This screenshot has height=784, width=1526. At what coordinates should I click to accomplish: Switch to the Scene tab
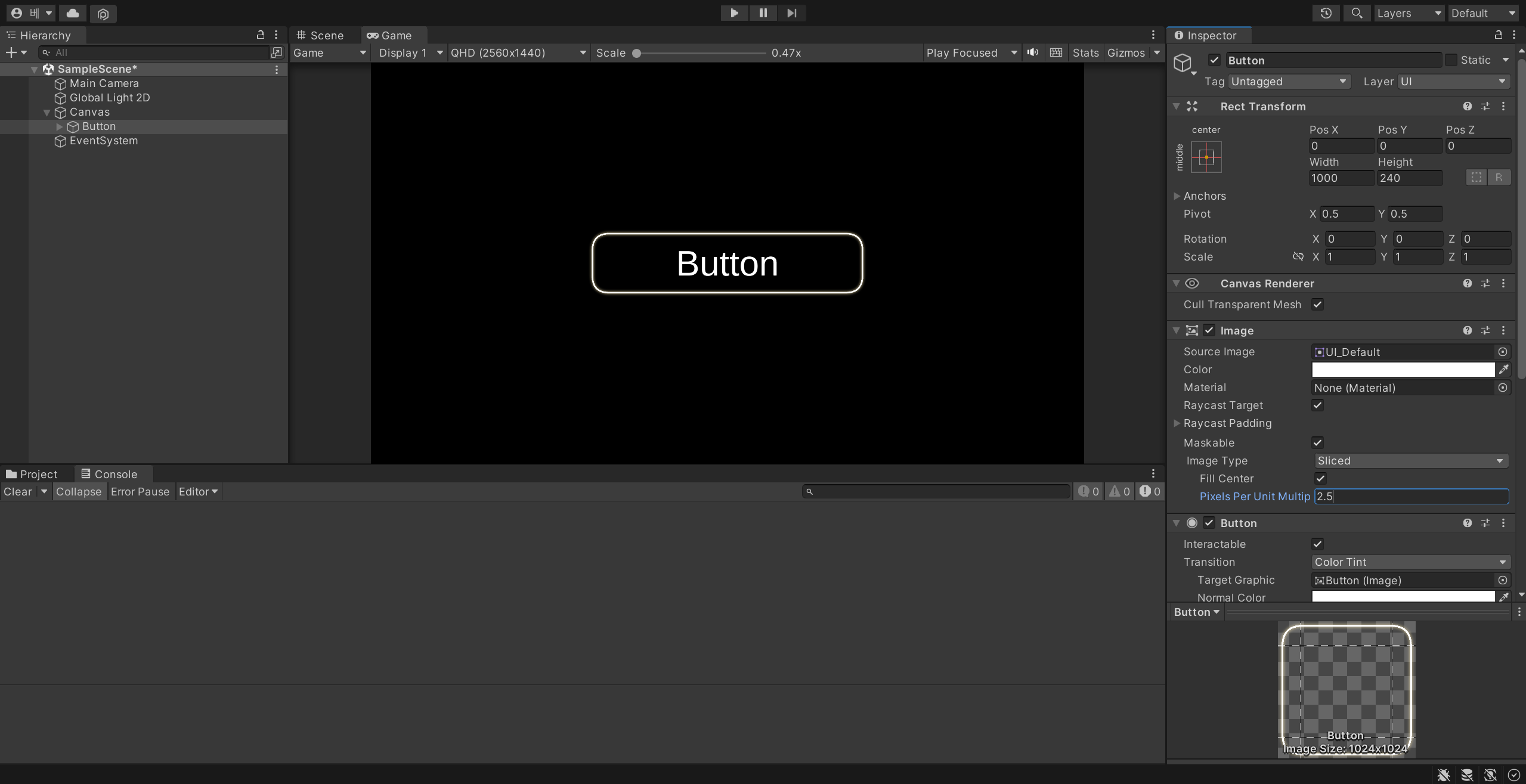(x=321, y=35)
